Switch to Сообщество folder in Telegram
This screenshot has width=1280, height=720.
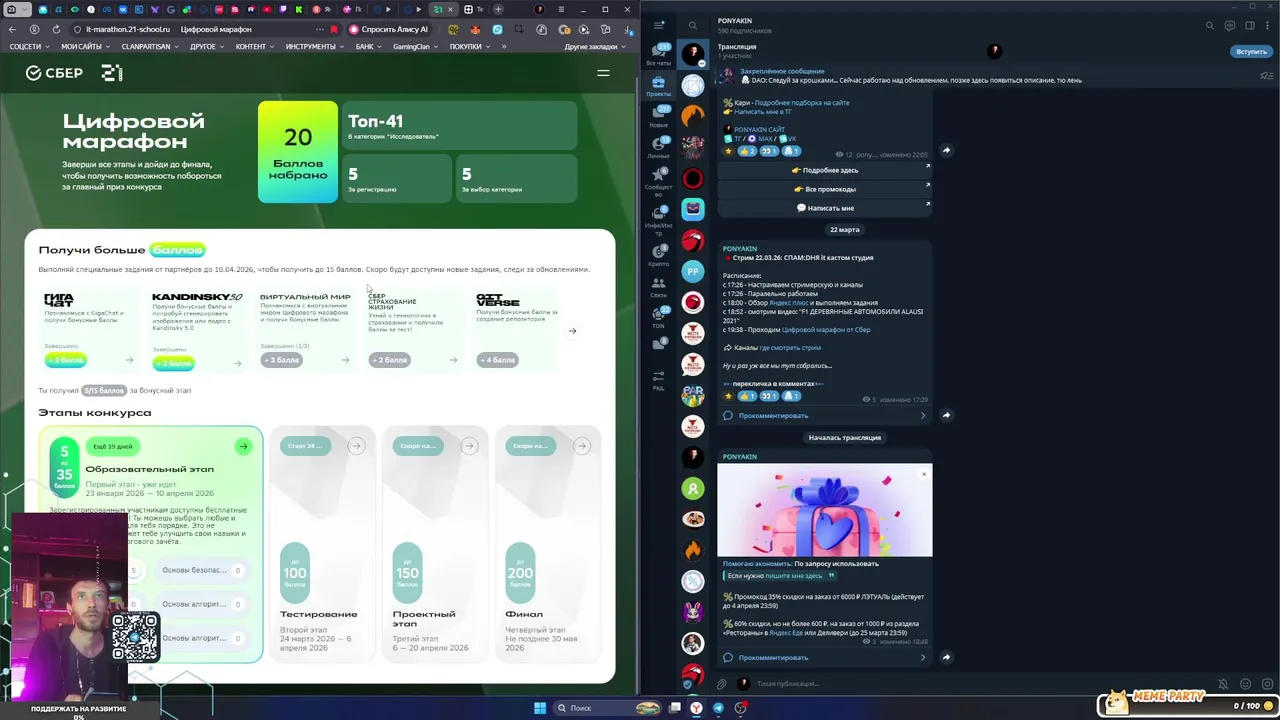(x=658, y=179)
